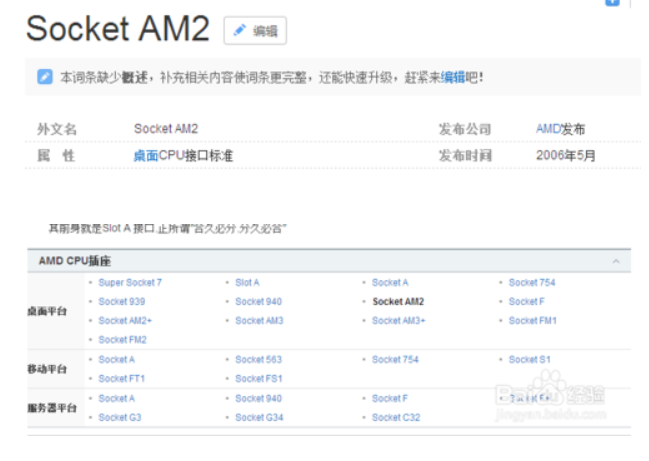Open Socket A link in 桌面平台 row
This screenshot has height=461, width=649.
(x=390, y=283)
